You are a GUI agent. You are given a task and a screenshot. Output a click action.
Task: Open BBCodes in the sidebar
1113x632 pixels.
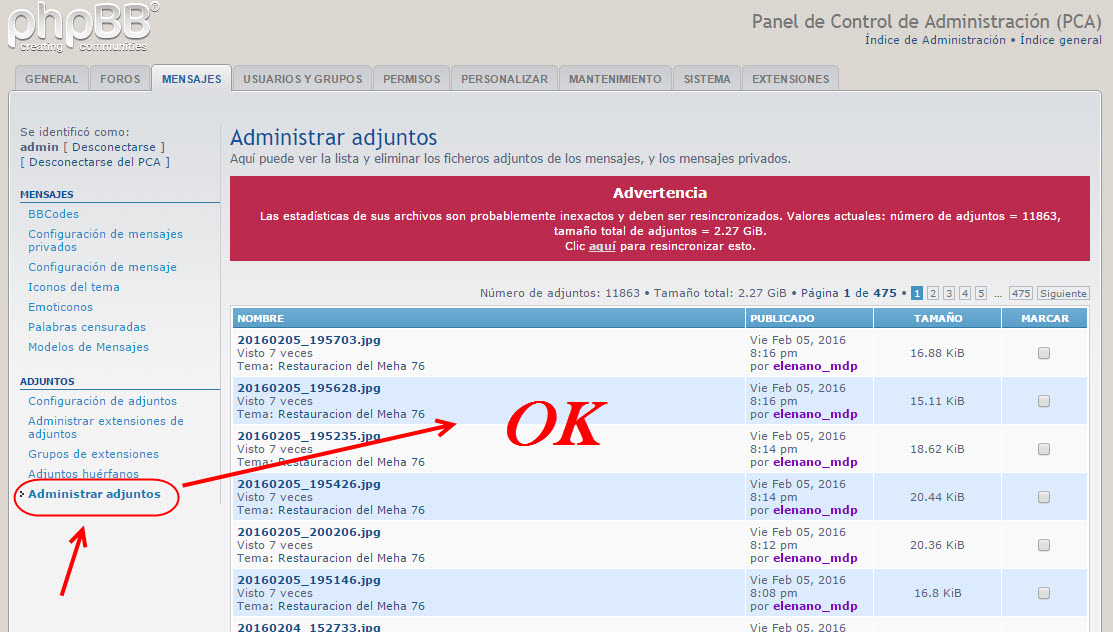(x=53, y=214)
